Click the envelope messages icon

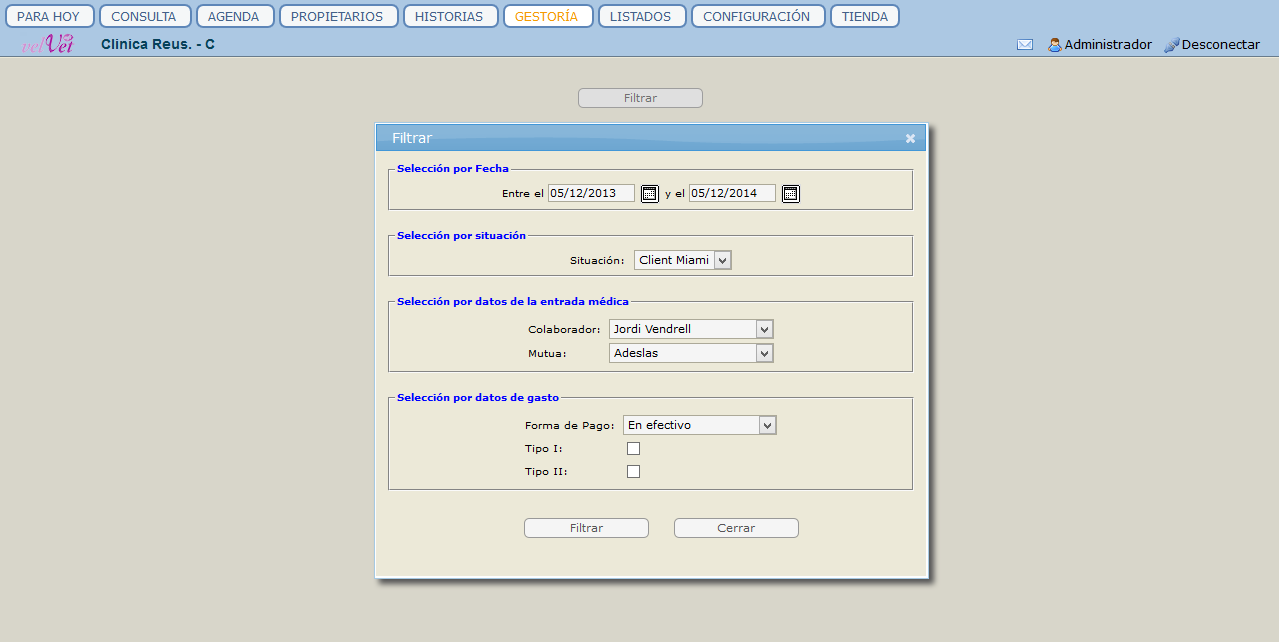click(x=1025, y=45)
